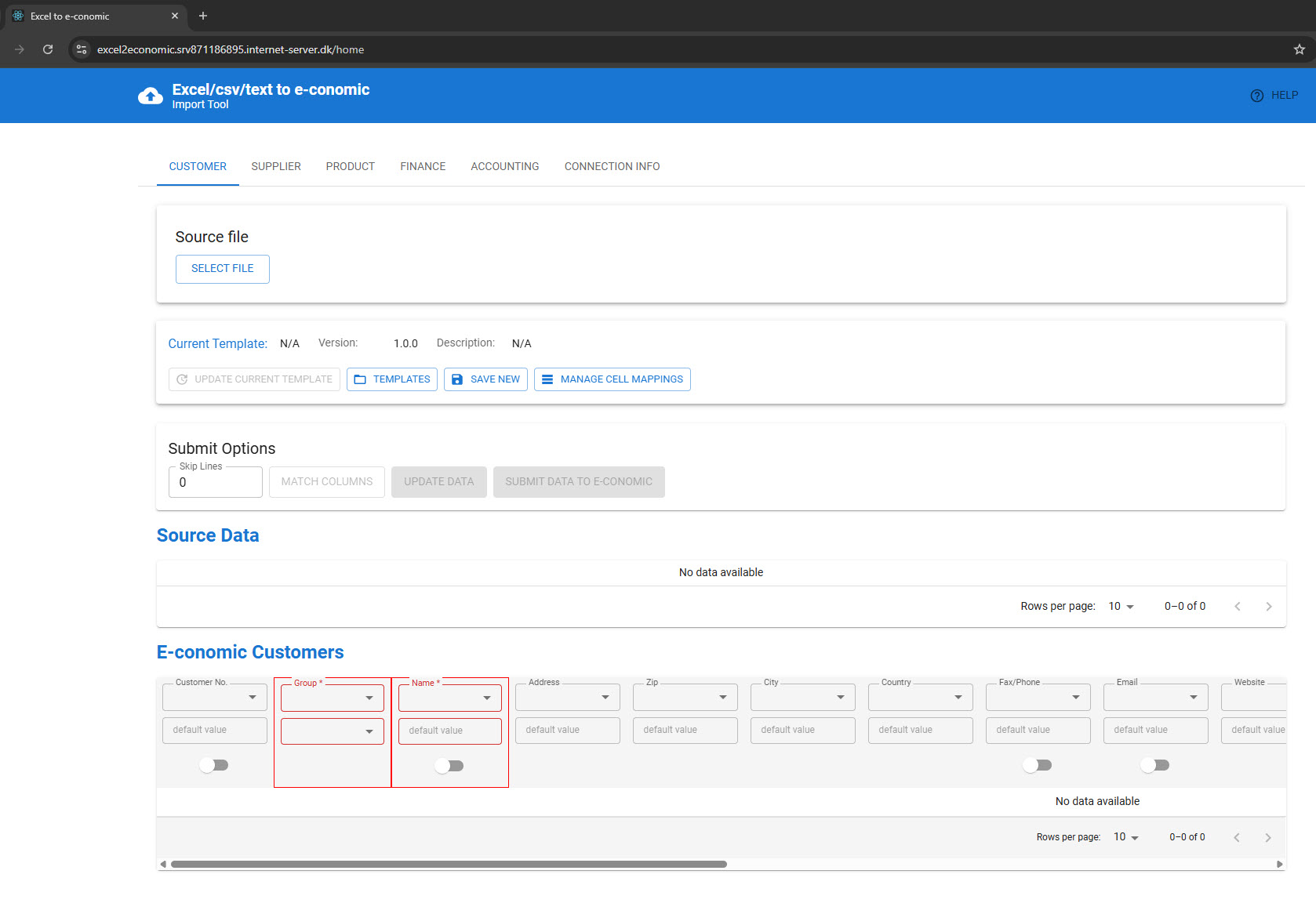Click the Current Template label

tap(218, 344)
